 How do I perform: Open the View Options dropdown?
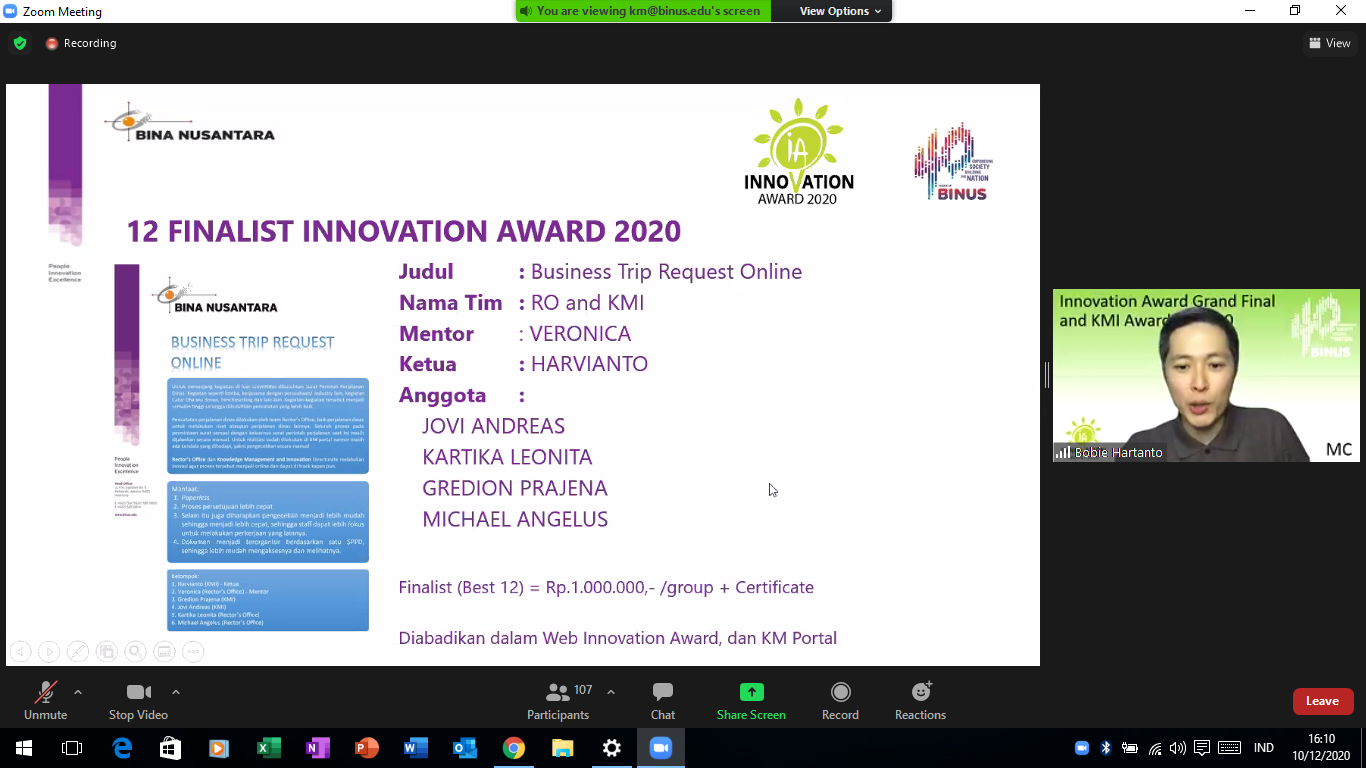pyautogui.click(x=840, y=11)
